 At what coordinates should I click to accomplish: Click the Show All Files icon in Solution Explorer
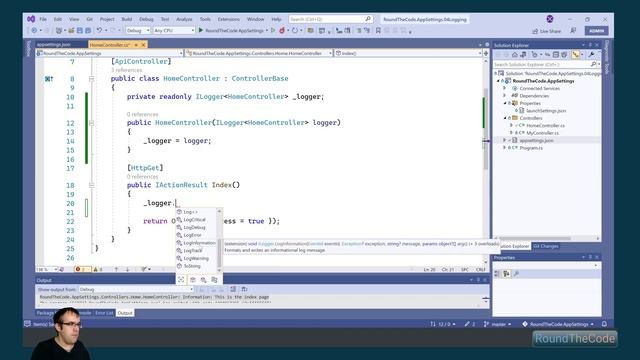564,55
